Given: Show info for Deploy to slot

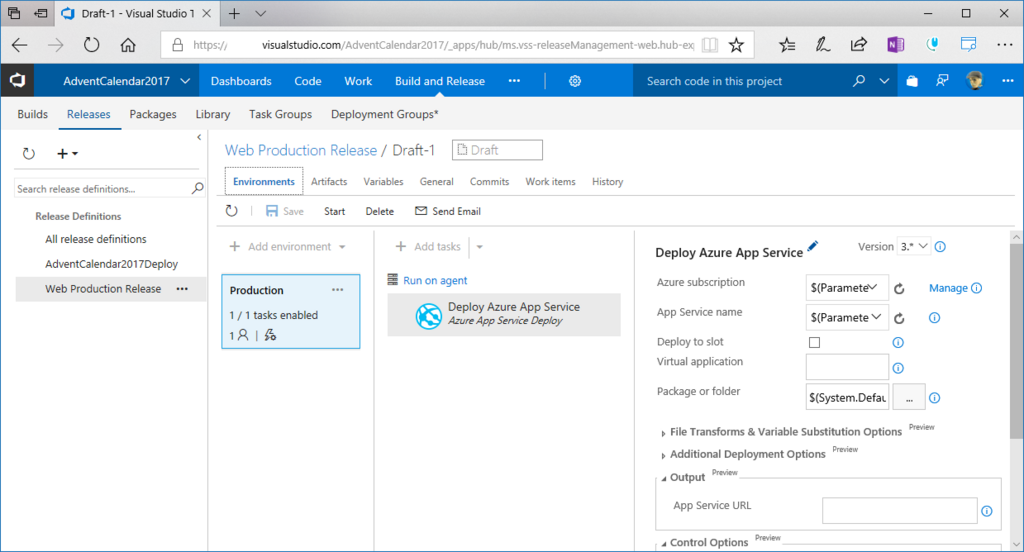Looking at the screenshot, I should tap(898, 342).
